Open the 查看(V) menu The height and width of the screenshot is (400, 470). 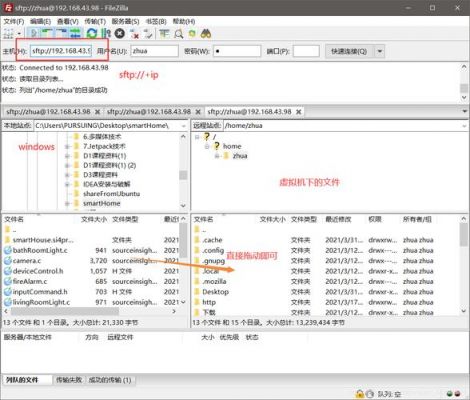click(x=68, y=21)
